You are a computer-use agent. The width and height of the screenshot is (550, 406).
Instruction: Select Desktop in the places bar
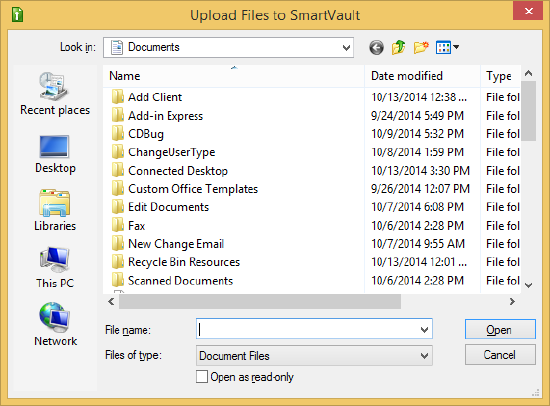click(x=55, y=154)
